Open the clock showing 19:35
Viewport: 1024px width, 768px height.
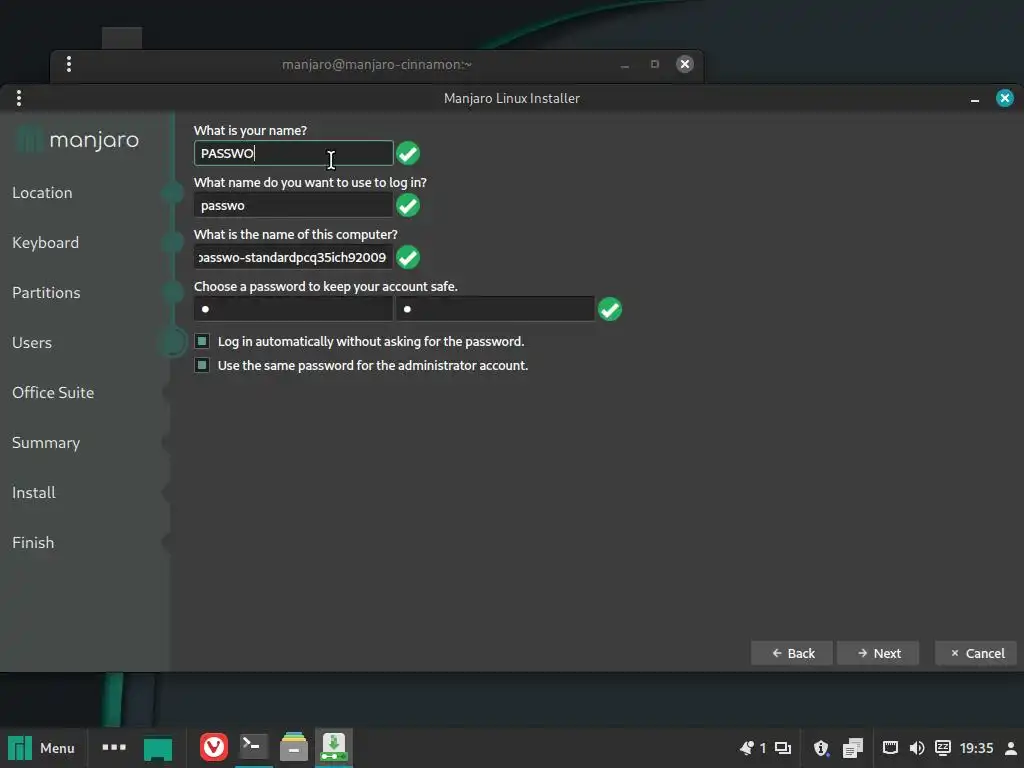tap(976, 748)
